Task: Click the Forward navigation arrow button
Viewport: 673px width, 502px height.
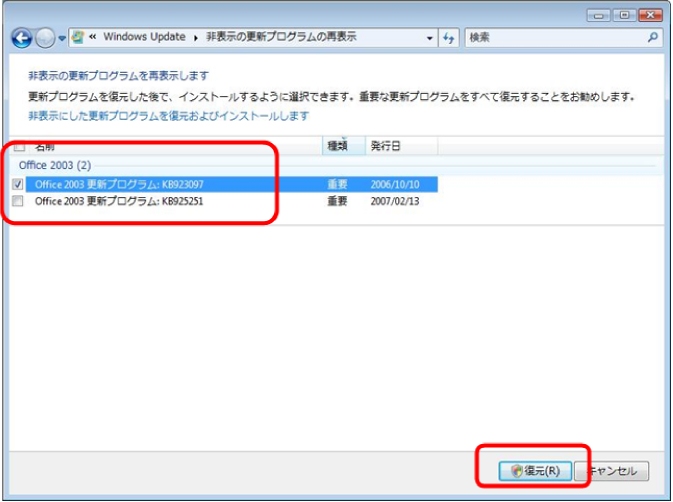Action: 45,38
